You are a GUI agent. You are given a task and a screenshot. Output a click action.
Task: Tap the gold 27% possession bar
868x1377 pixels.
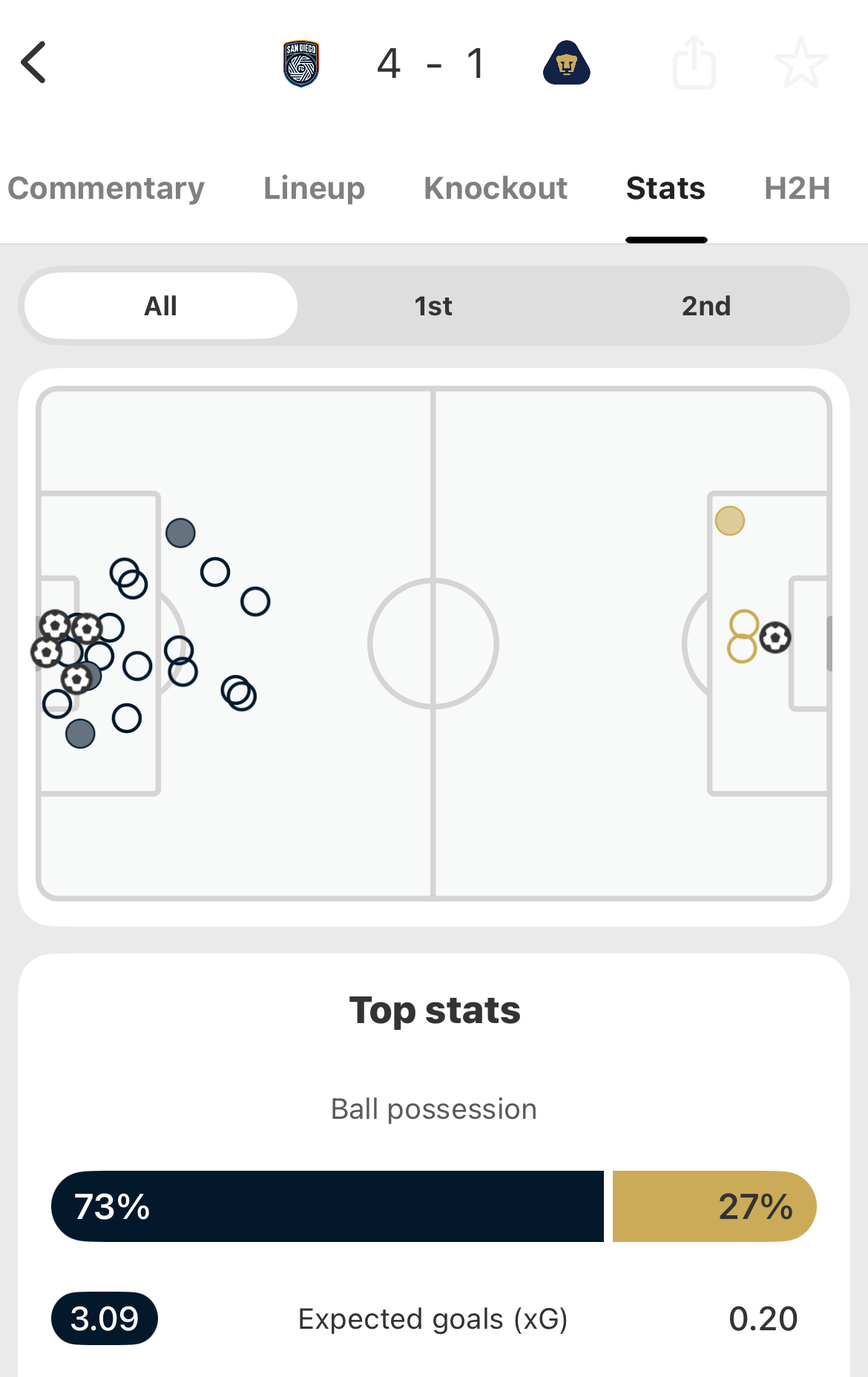pyautogui.click(x=714, y=1206)
